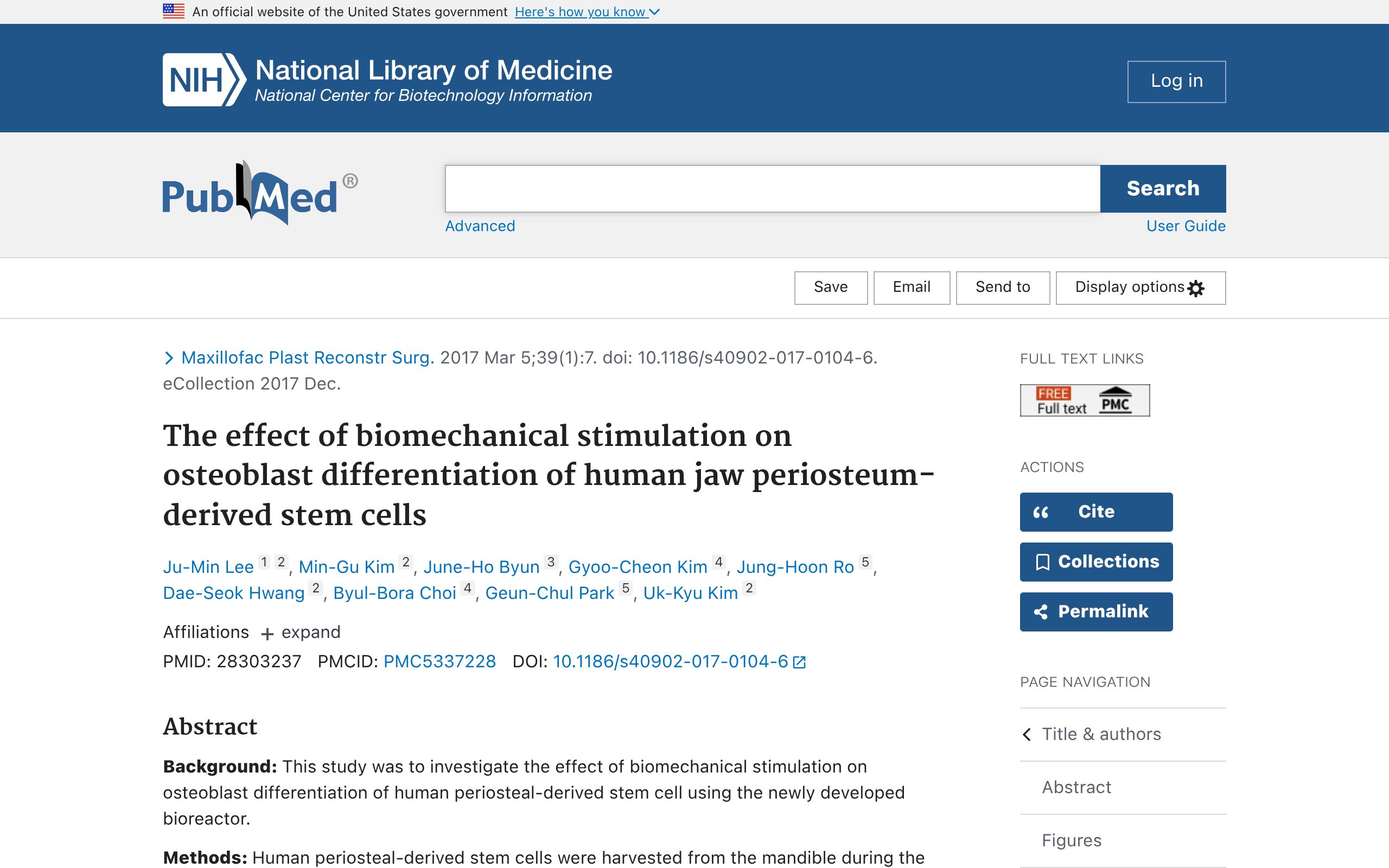The height and width of the screenshot is (868, 1389).
Task: Open the Advanced search link
Action: pyautogui.click(x=480, y=226)
